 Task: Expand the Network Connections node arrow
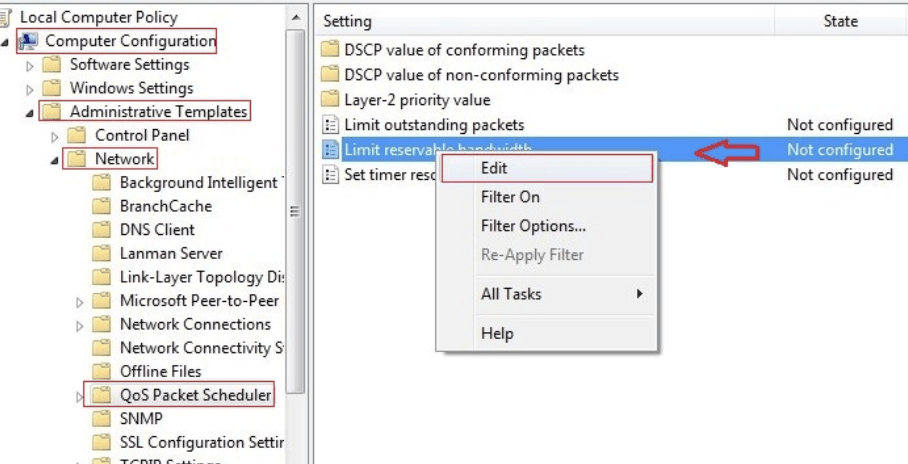coord(80,326)
